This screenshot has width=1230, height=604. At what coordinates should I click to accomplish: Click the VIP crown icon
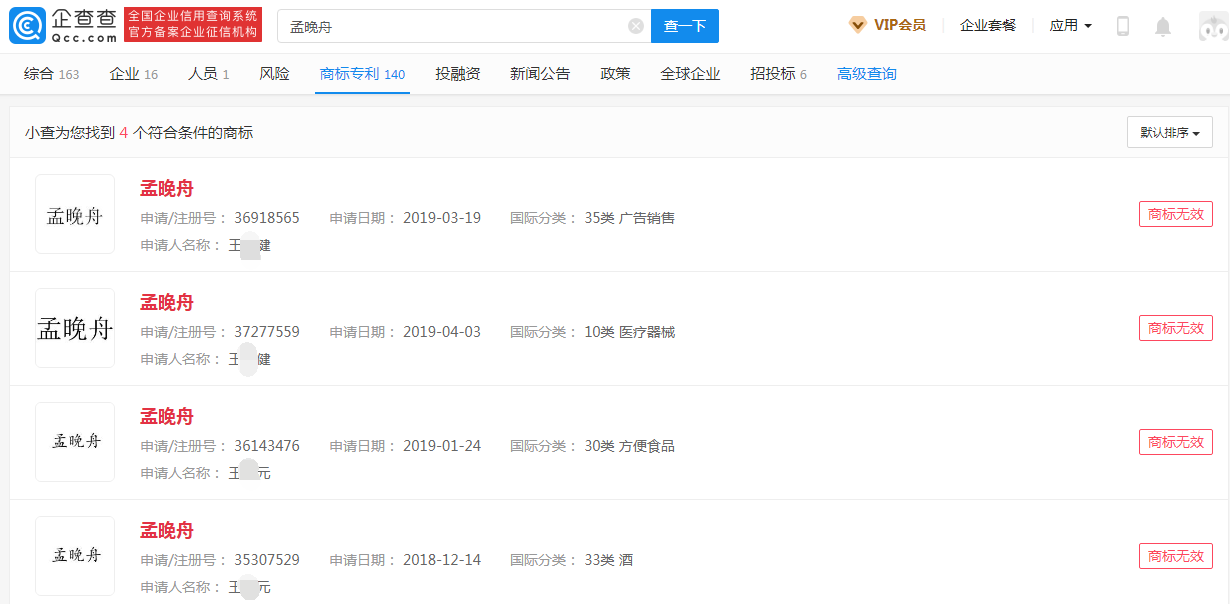857,25
